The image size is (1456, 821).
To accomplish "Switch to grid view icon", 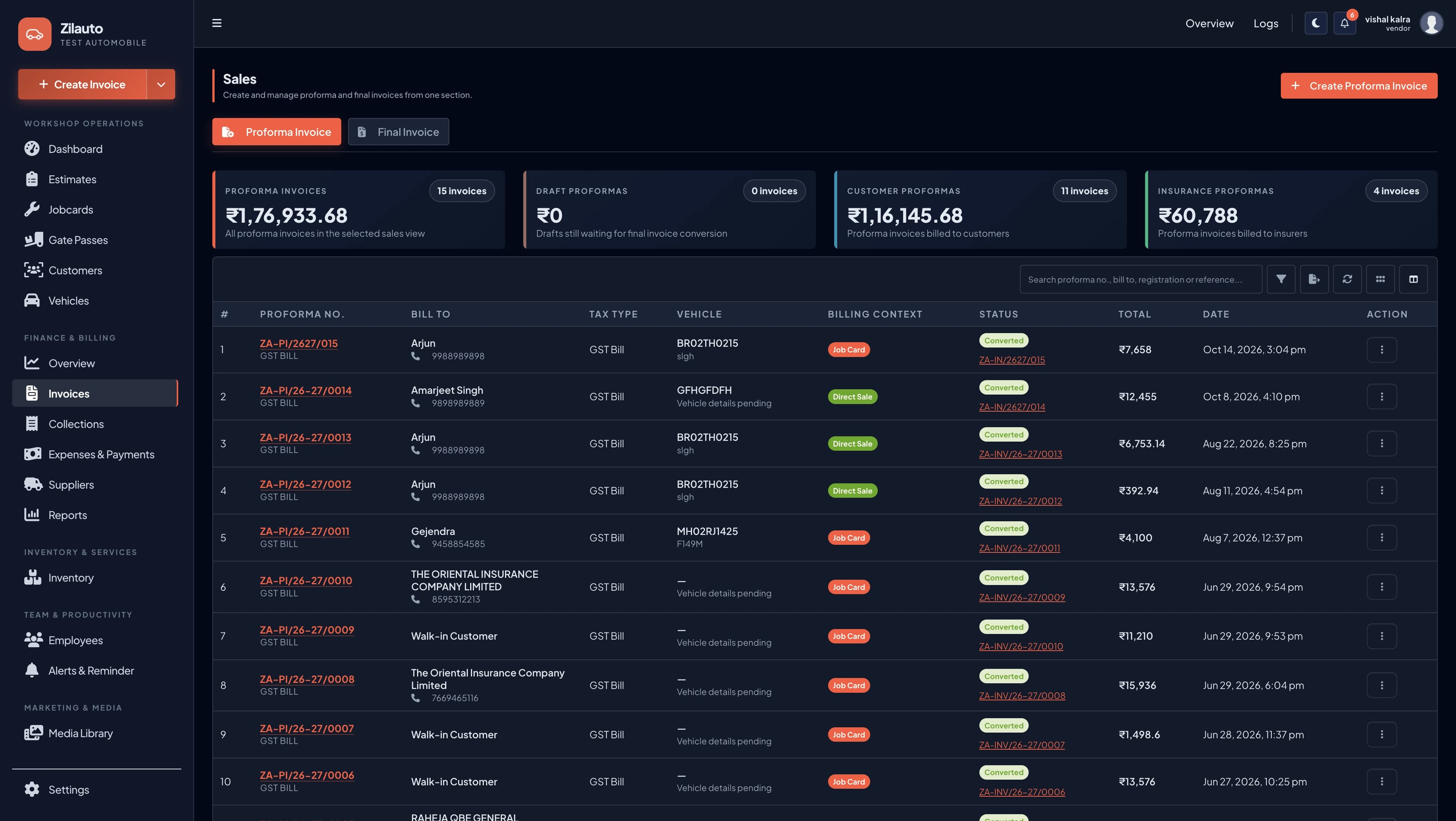I will (1380, 279).
